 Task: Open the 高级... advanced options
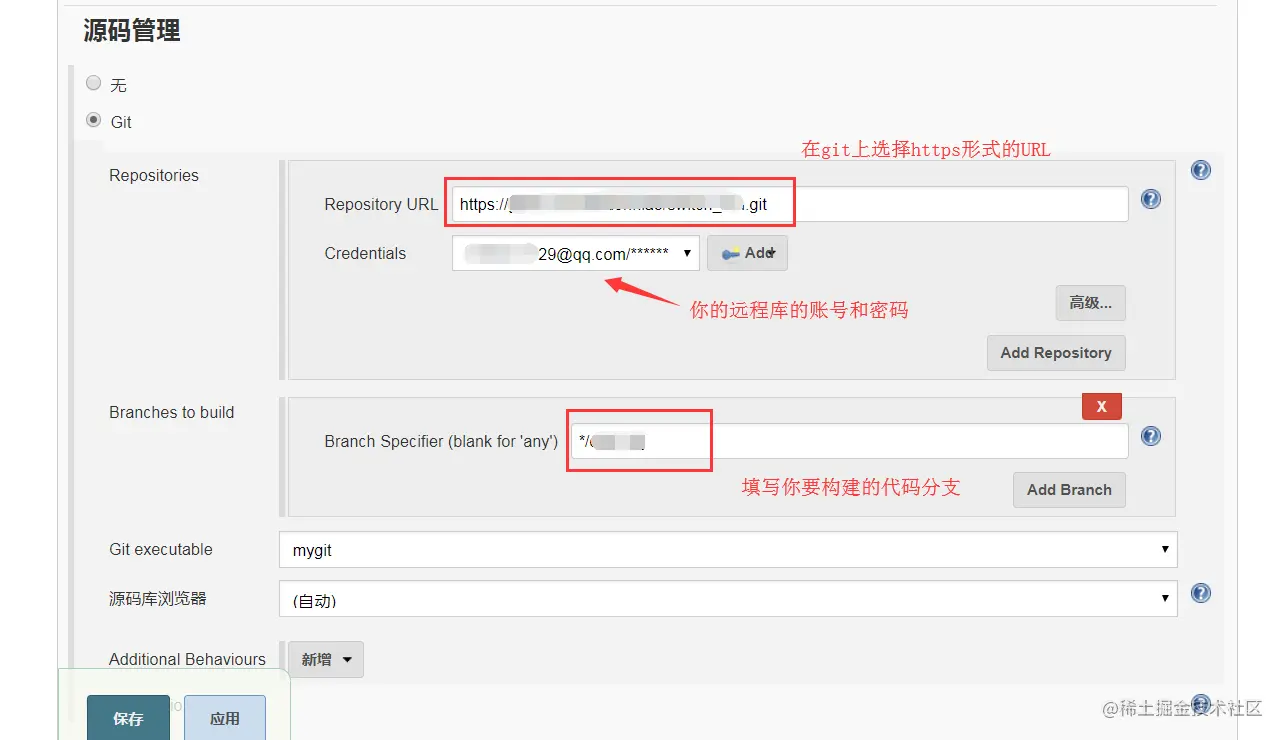pos(1090,303)
